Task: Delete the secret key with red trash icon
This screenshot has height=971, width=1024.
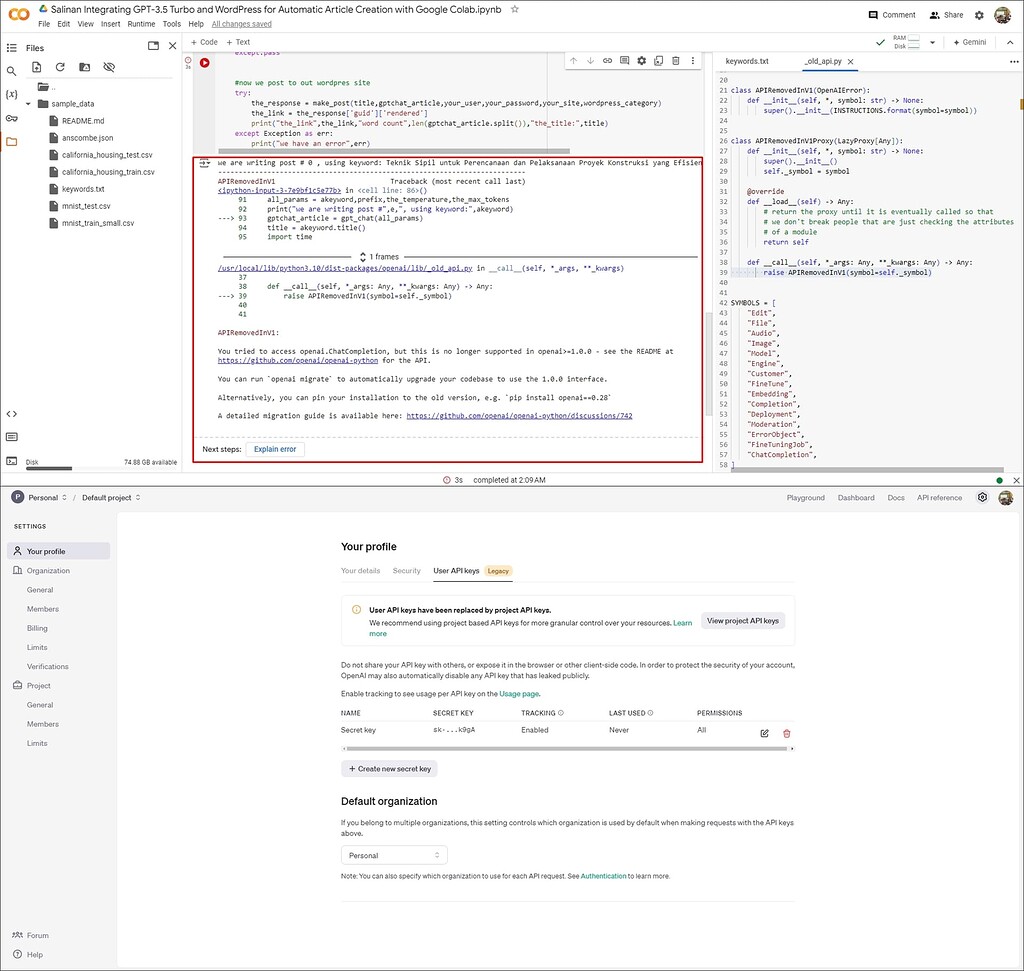Action: click(x=786, y=733)
